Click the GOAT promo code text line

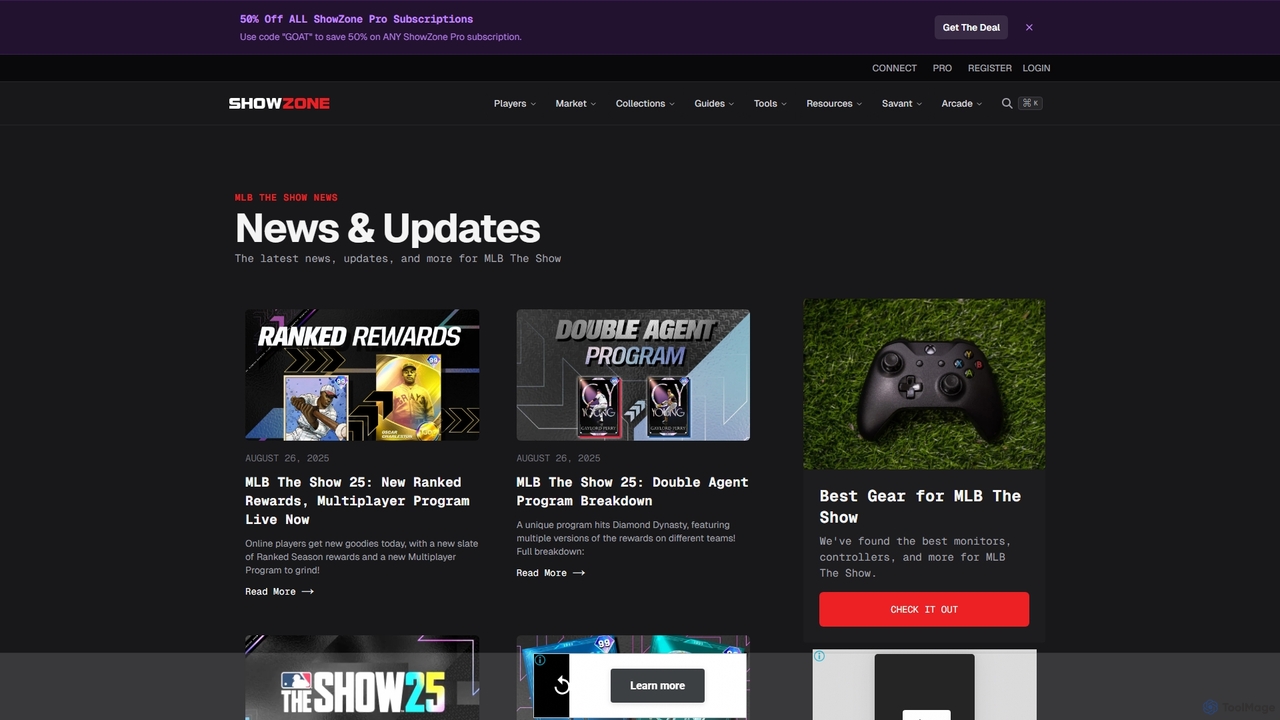pyautogui.click(x=380, y=37)
